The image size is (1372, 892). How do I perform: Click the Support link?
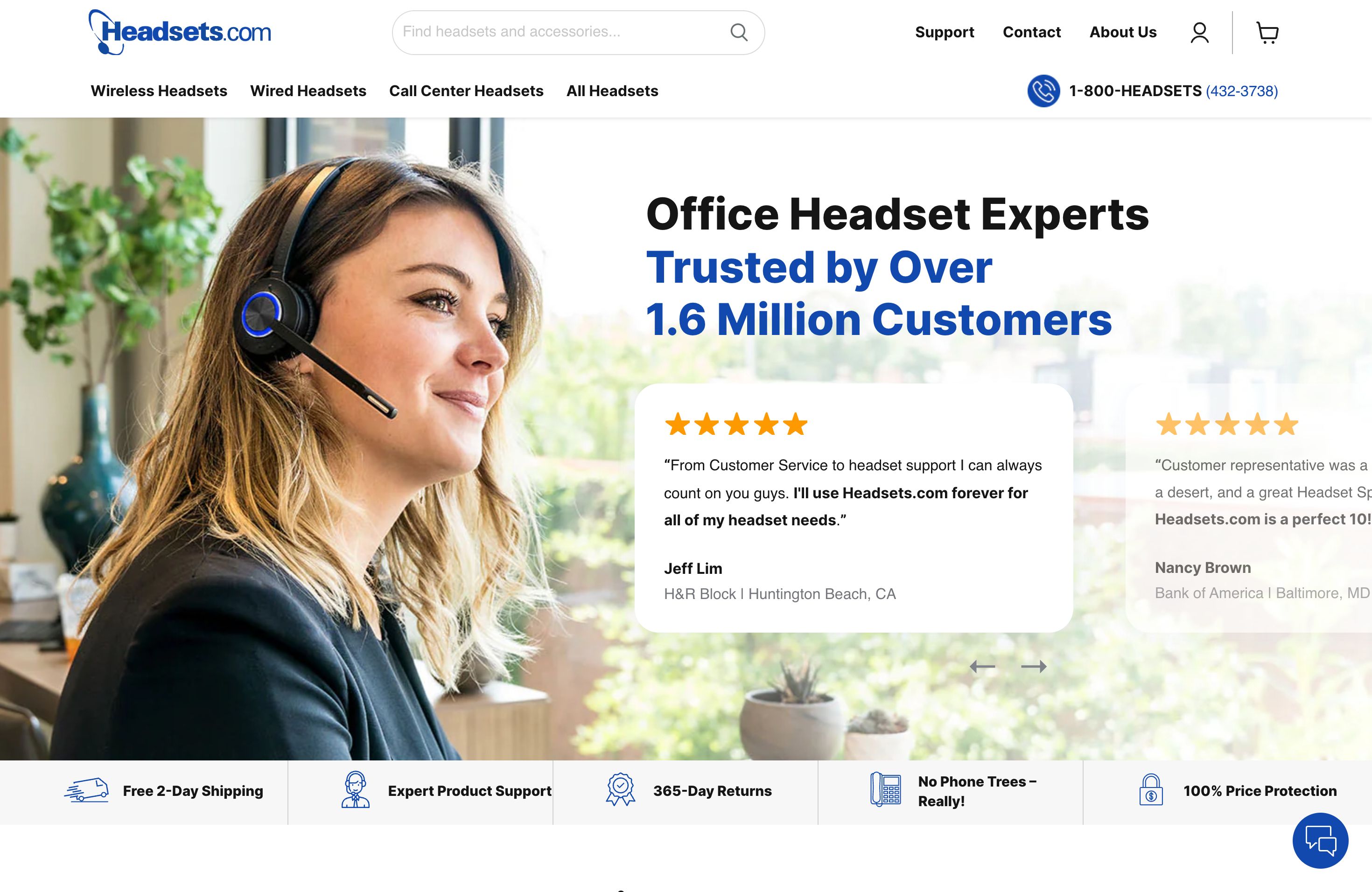pos(944,32)
